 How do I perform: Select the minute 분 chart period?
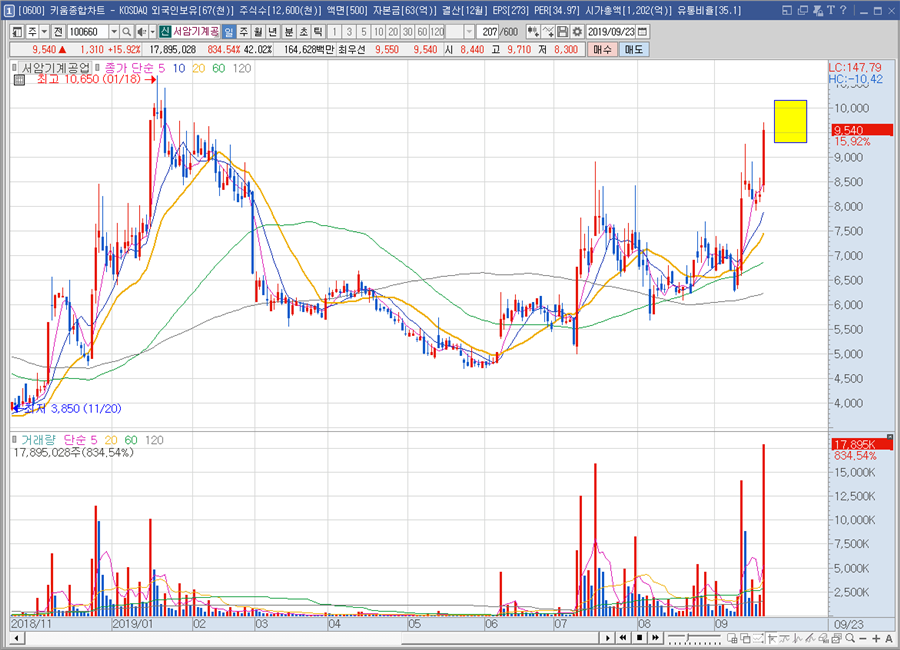289,32
